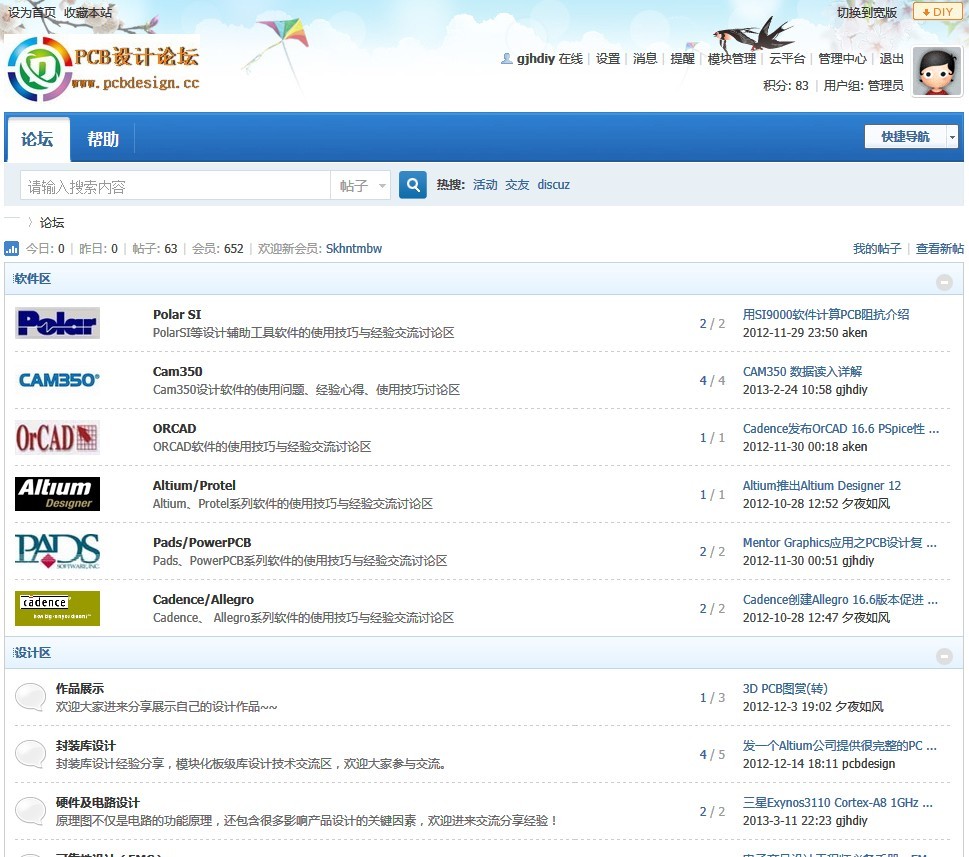Click the 软件区 category heading
The width and height of the screenshot is (969, 857).
tap(32, 279)
